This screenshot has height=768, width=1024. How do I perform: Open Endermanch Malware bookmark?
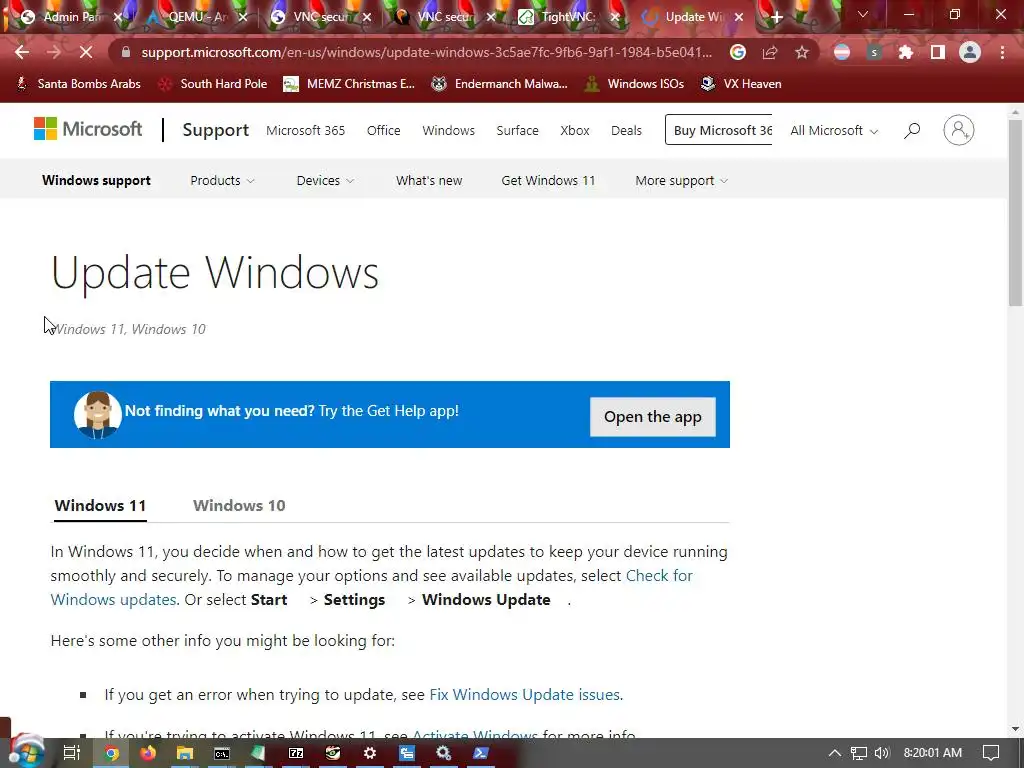500,84
